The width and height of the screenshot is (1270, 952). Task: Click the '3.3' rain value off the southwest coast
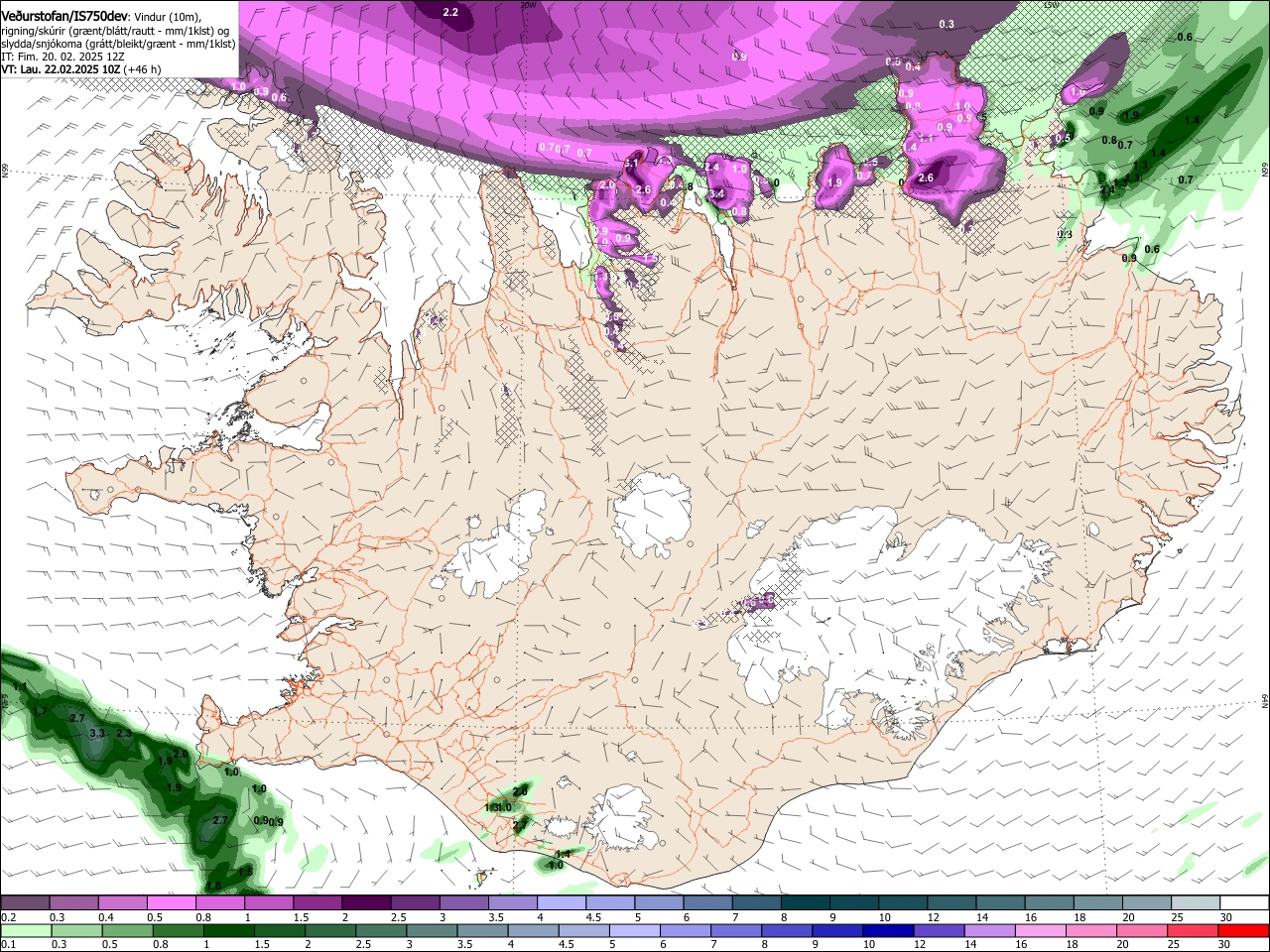coord(97,733)
